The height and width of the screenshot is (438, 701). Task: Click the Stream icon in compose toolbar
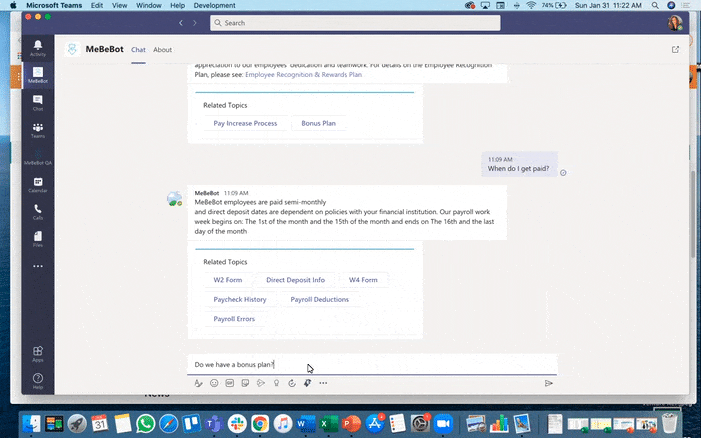point(261,383)
